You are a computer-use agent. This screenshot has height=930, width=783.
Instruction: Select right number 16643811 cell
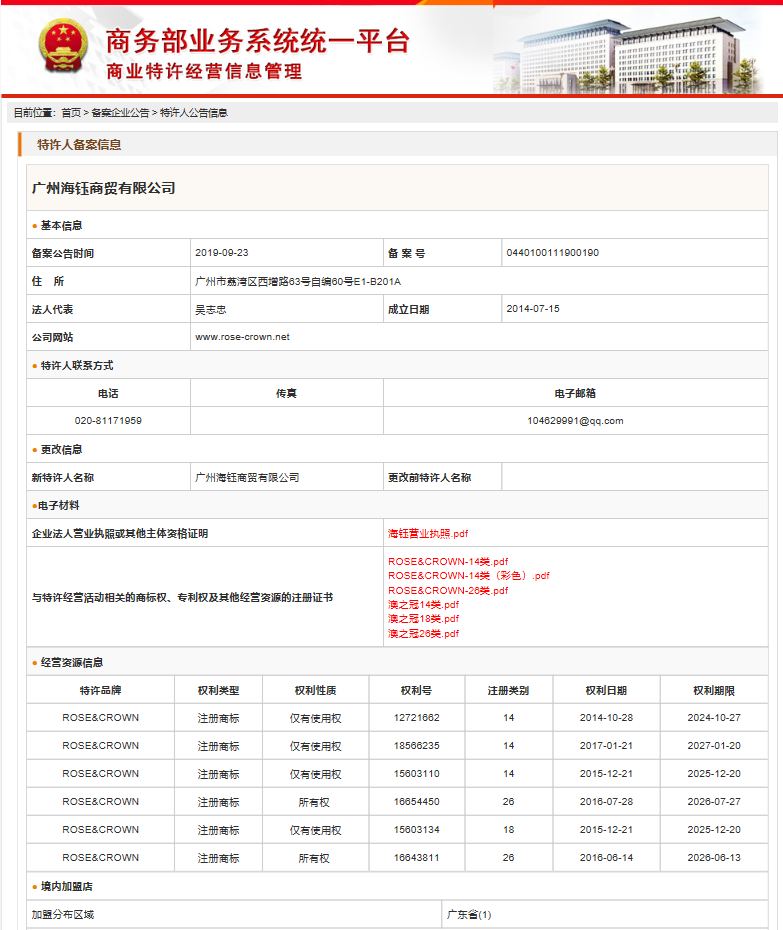(416, 858)
